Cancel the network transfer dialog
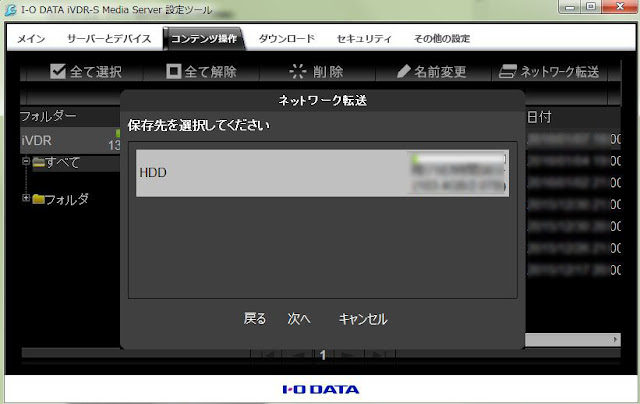This screenshot has width=640, height=404. click(363, 319)
